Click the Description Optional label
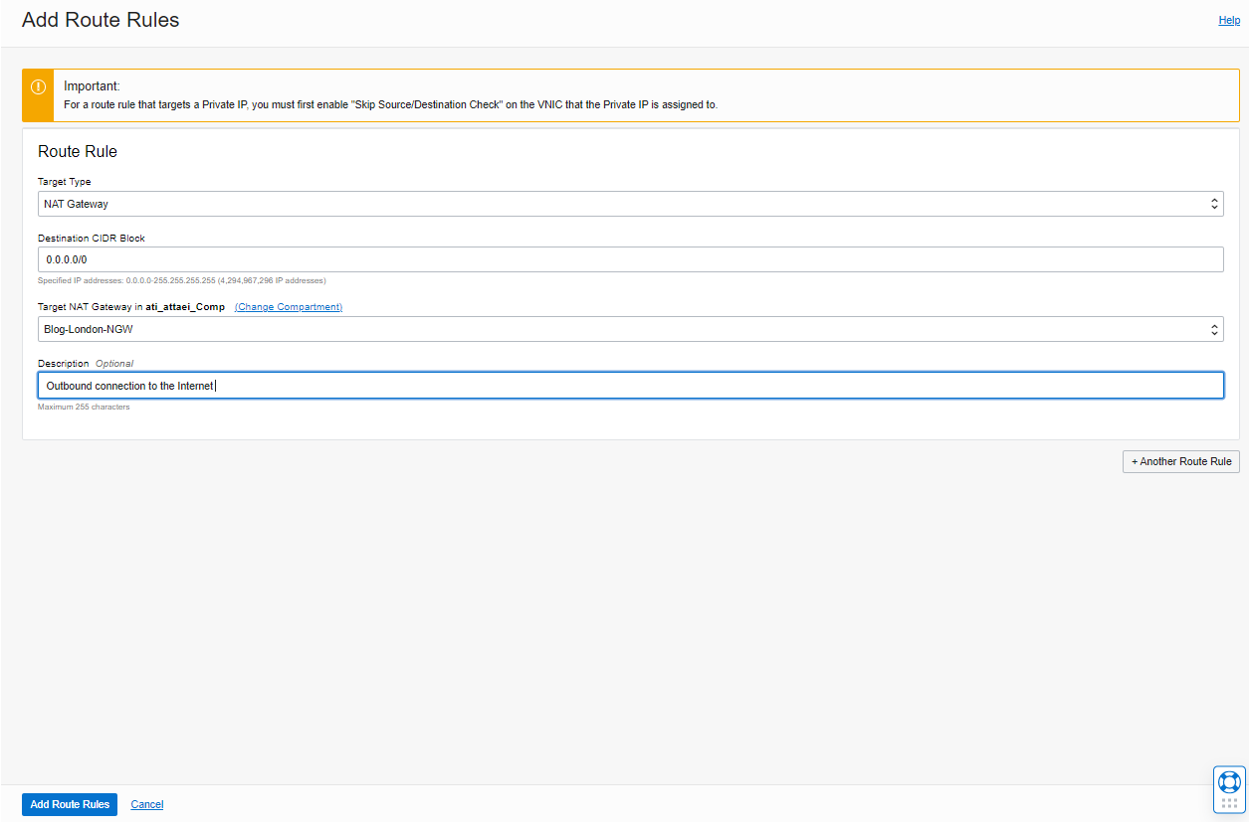Viewport: 1251px width, 822px height. coord(85,363)
